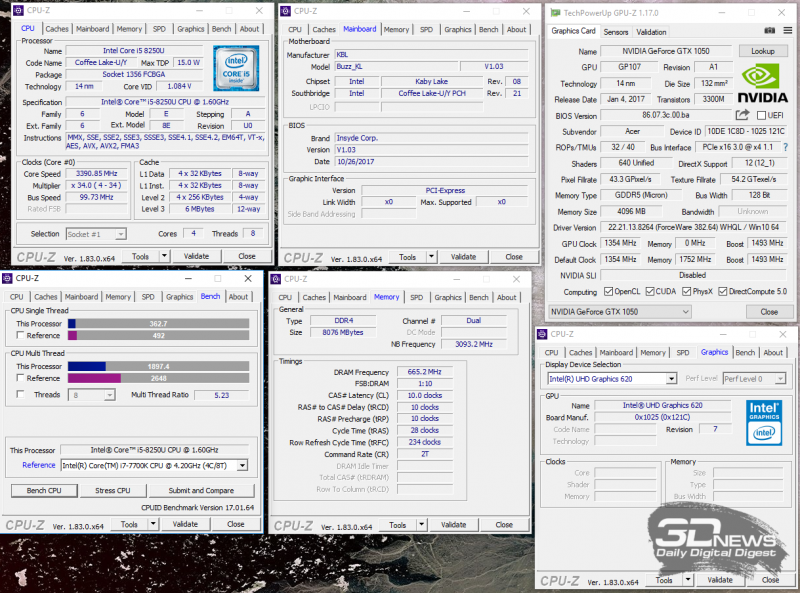
Task: Click Submit and Compare button
Action: pyautogui.click(x=201, y=490)
